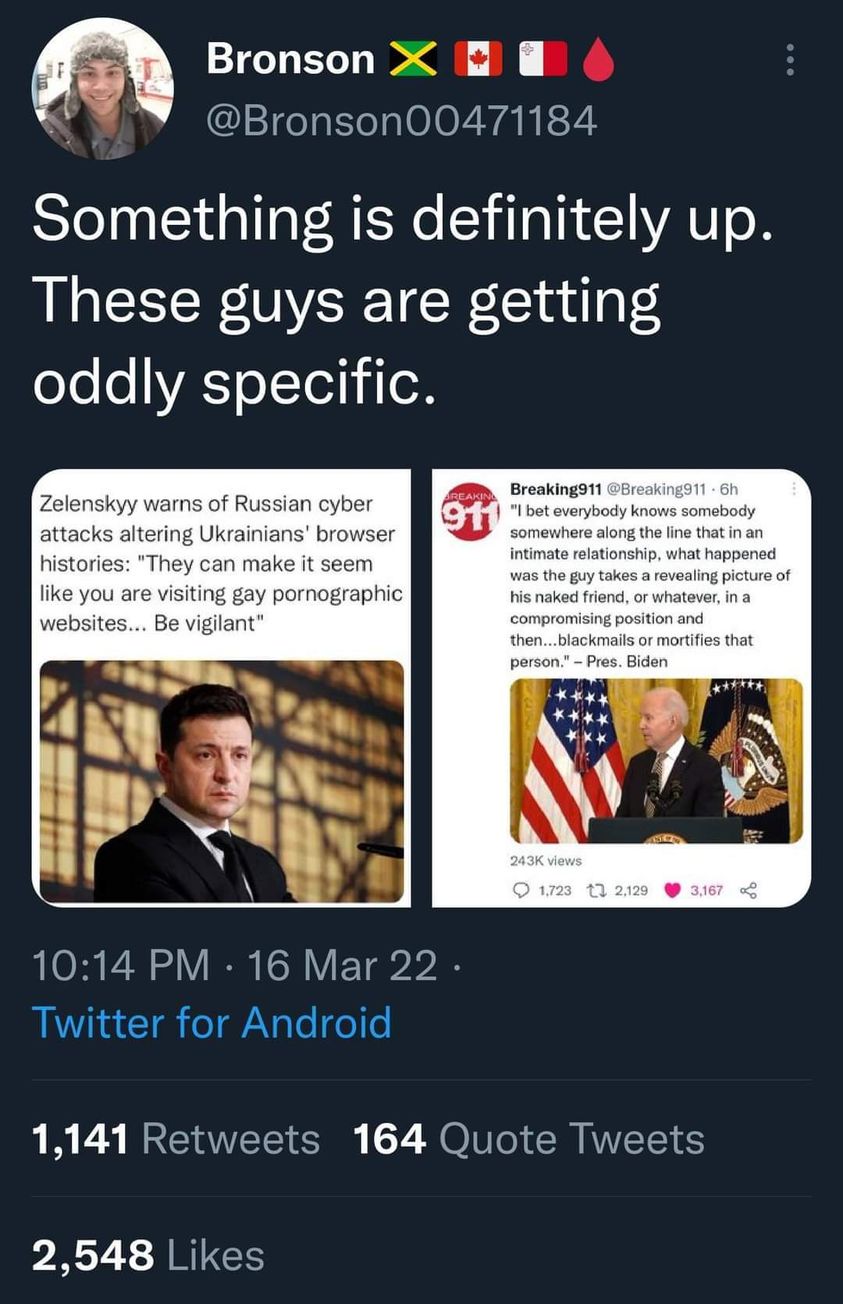Tap the heart icon showing 3,167 likes
Viewport: 843px width, 1304px height.
tap(672, 890)
